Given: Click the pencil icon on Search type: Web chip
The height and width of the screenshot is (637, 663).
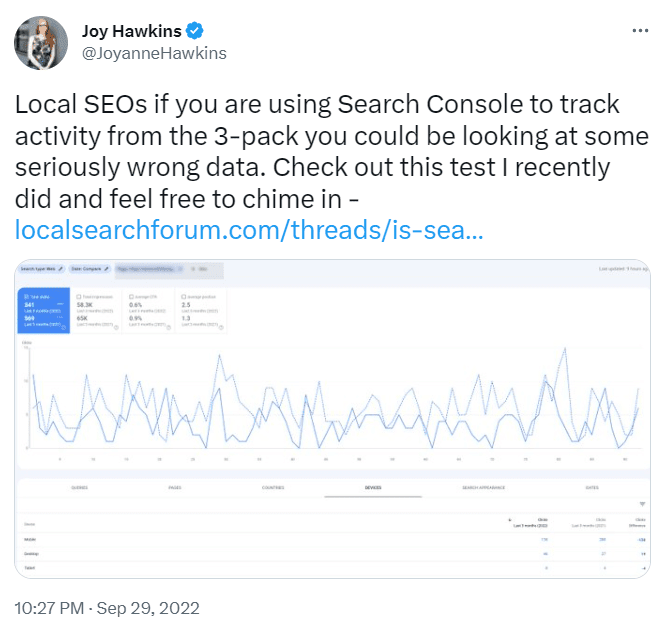Looking at the screenshot, I should 60,269.
